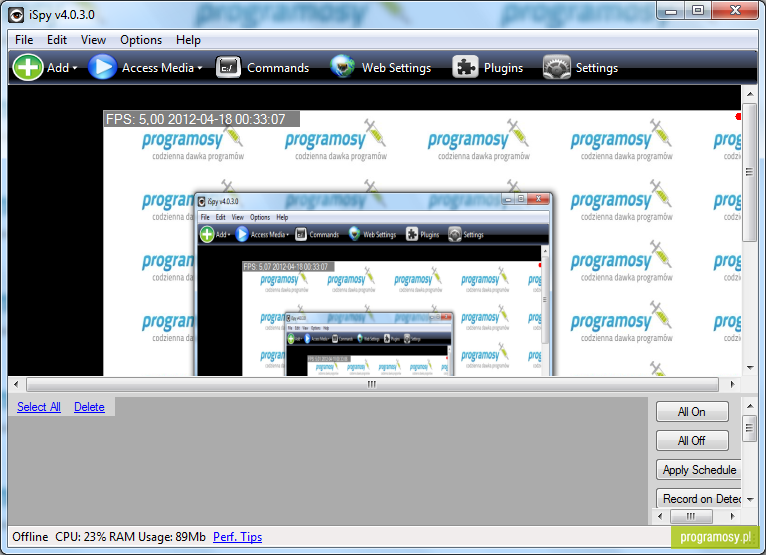Viewport: 766px width, 555px height.
Task: Click the Delete link
Action: coord(89,407)
